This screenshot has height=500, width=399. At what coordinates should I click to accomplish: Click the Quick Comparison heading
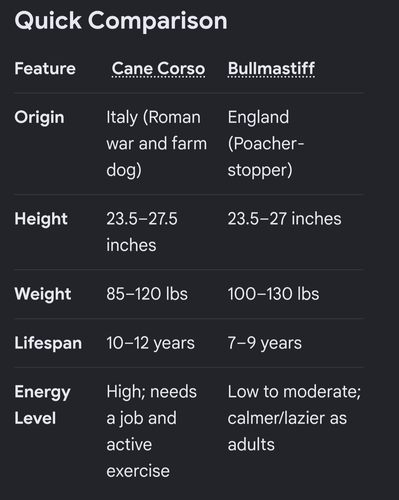[121, 21]
